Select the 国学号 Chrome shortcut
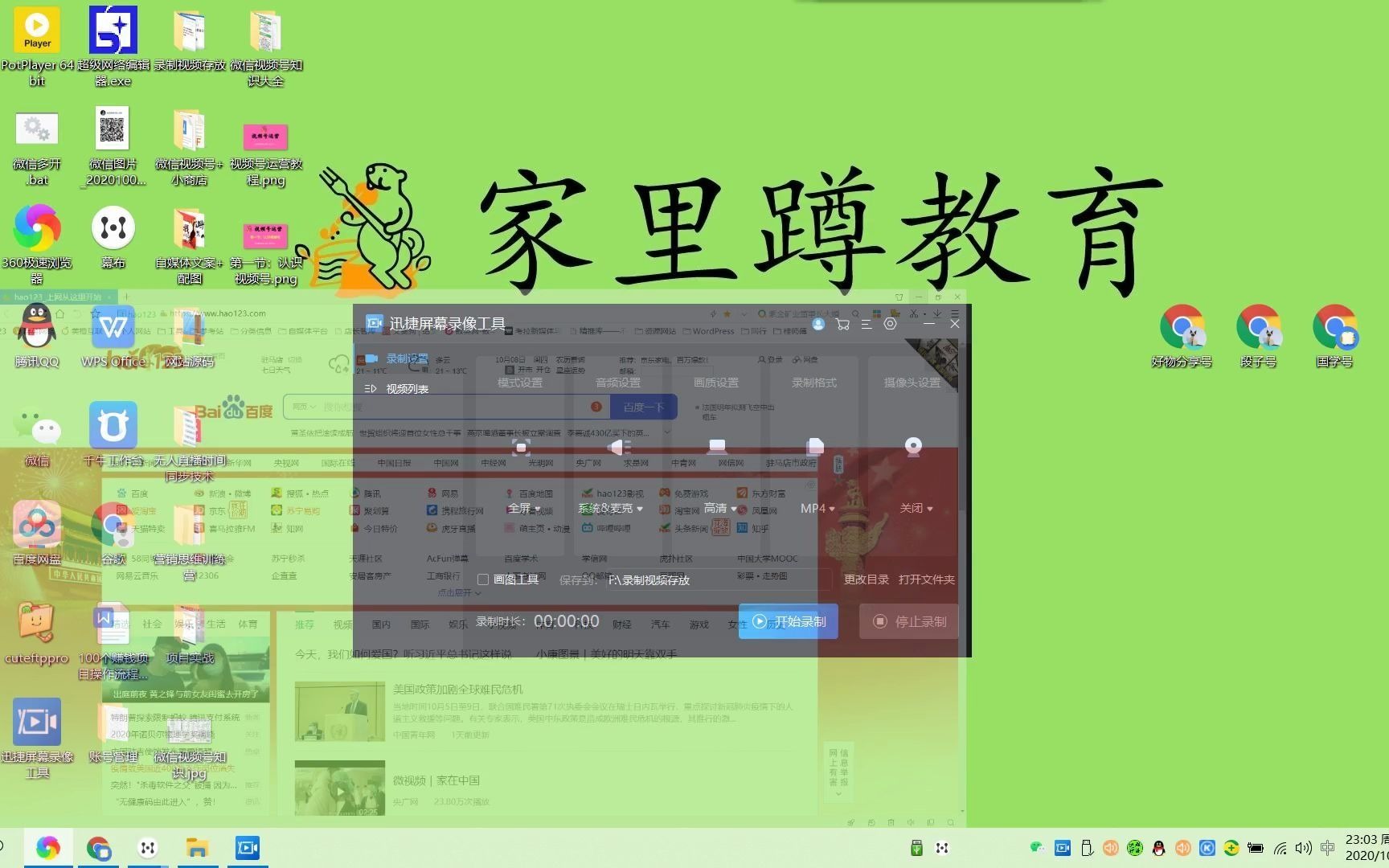This screenshot has height=868, width=1389. click(x=1335, y=337)
